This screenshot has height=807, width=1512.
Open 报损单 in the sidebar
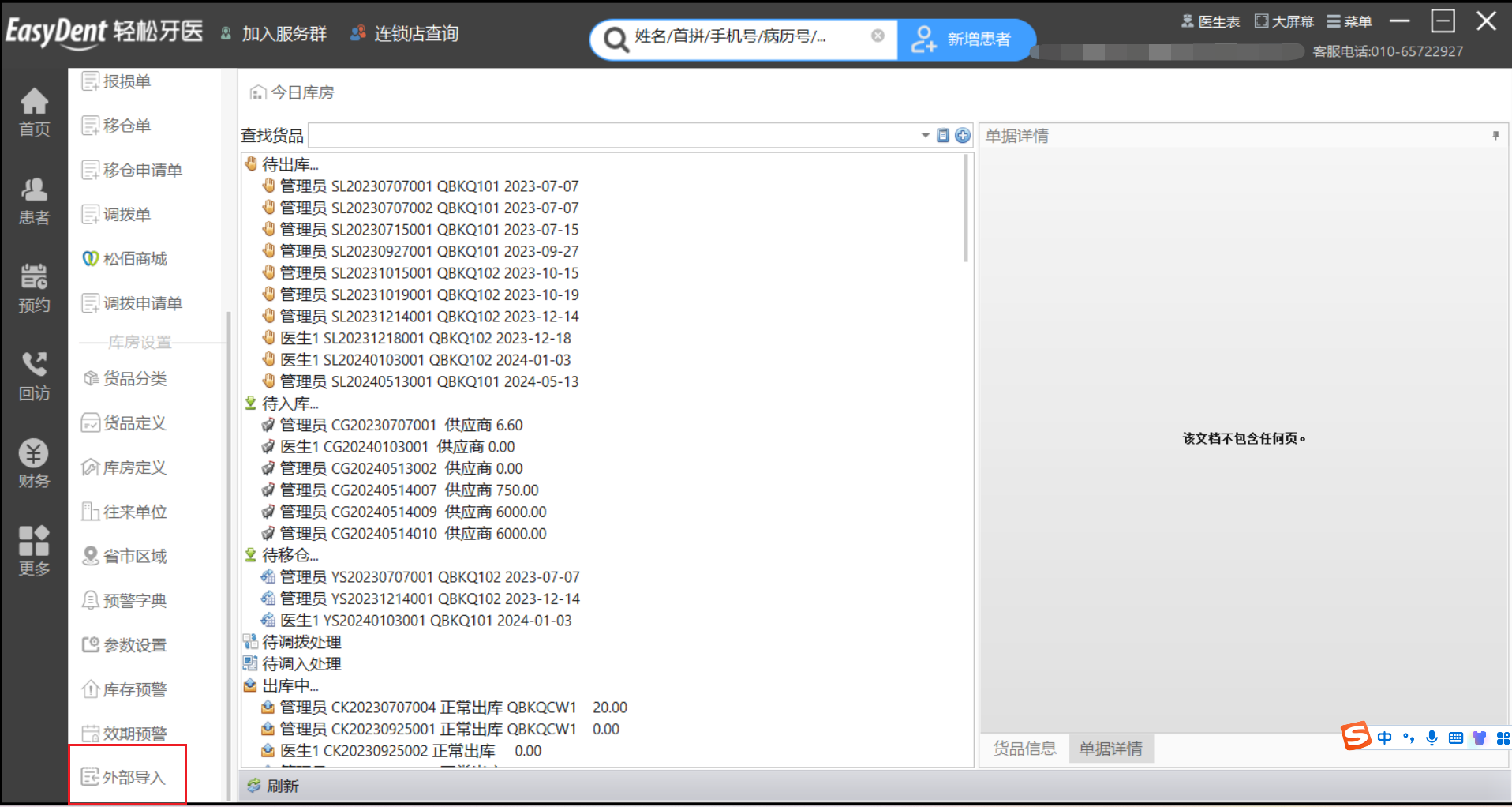coord(117,81)
